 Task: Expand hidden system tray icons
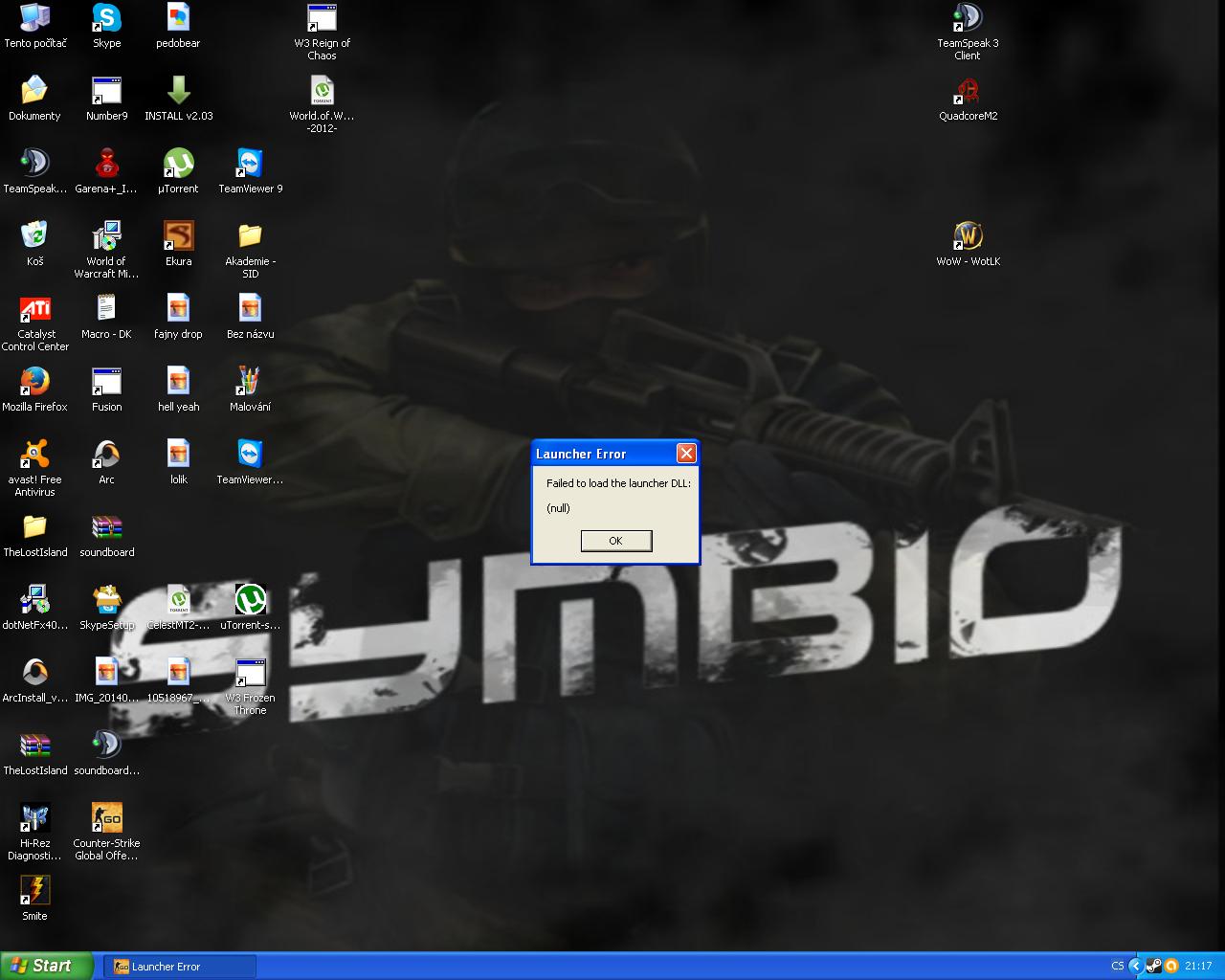(x=1136, y=967)
